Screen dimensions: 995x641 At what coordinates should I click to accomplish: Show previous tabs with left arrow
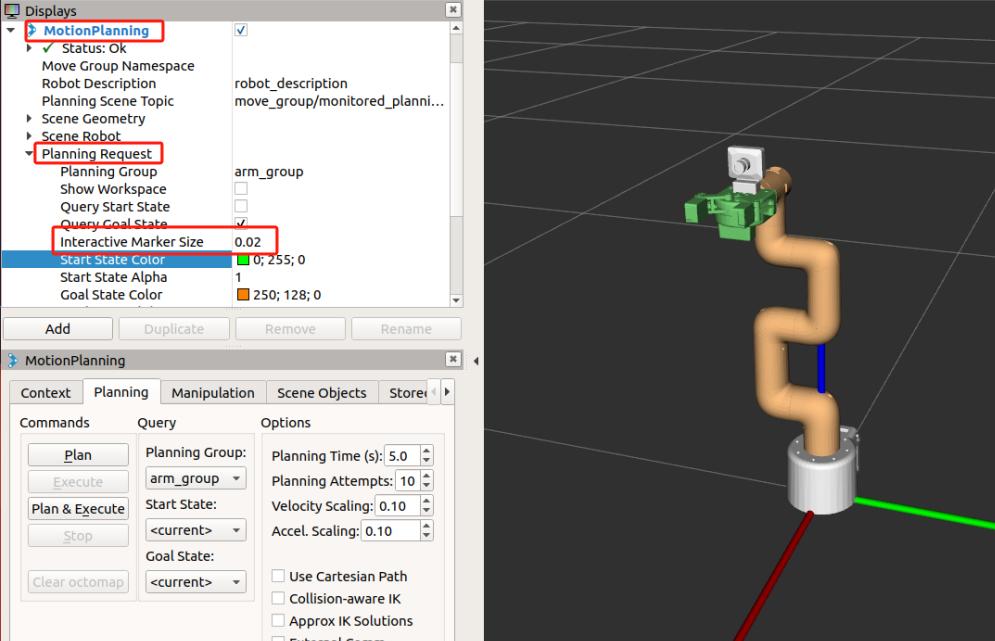pos(433,392)
